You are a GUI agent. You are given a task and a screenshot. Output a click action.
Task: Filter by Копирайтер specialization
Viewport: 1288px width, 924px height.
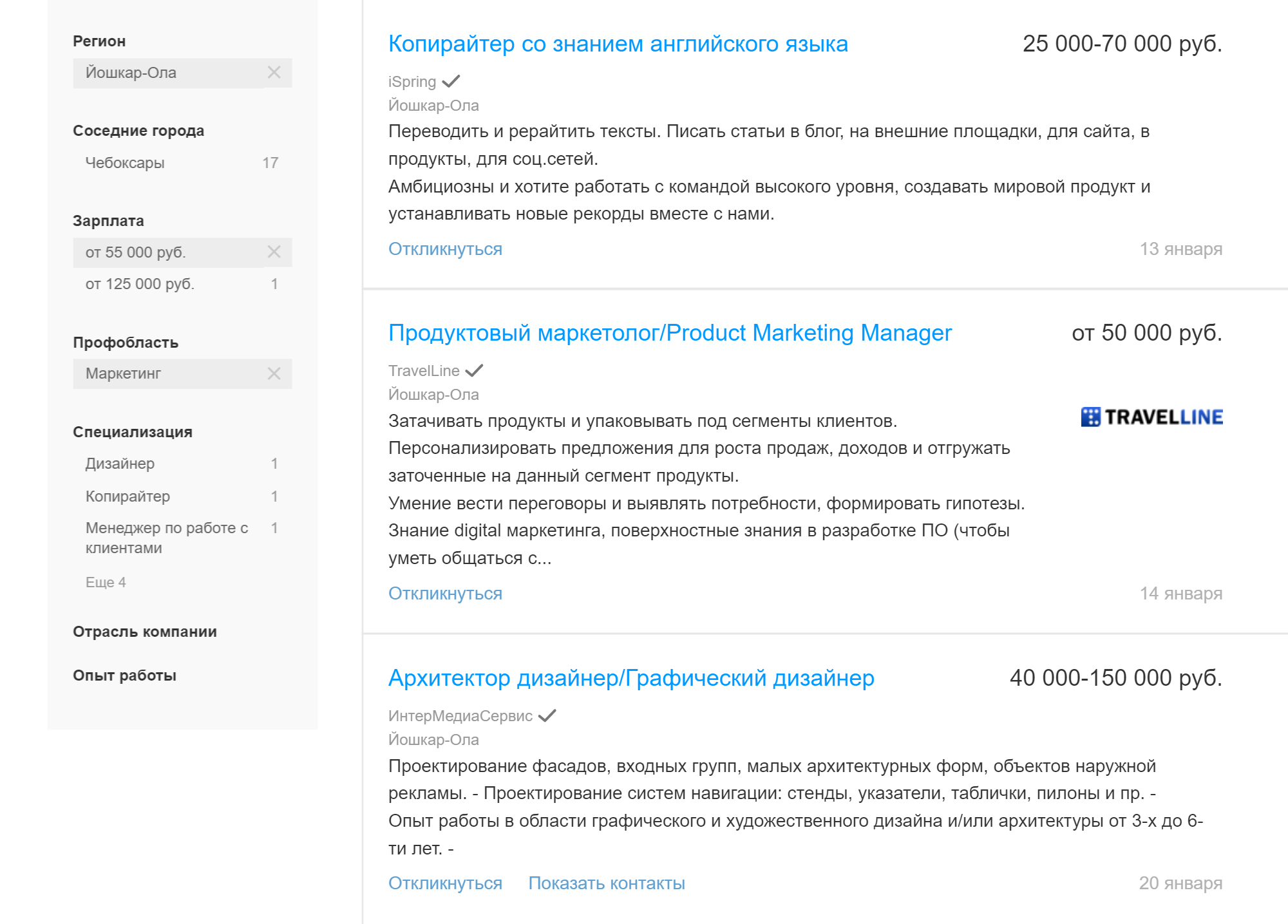click(x=182, y=496)
